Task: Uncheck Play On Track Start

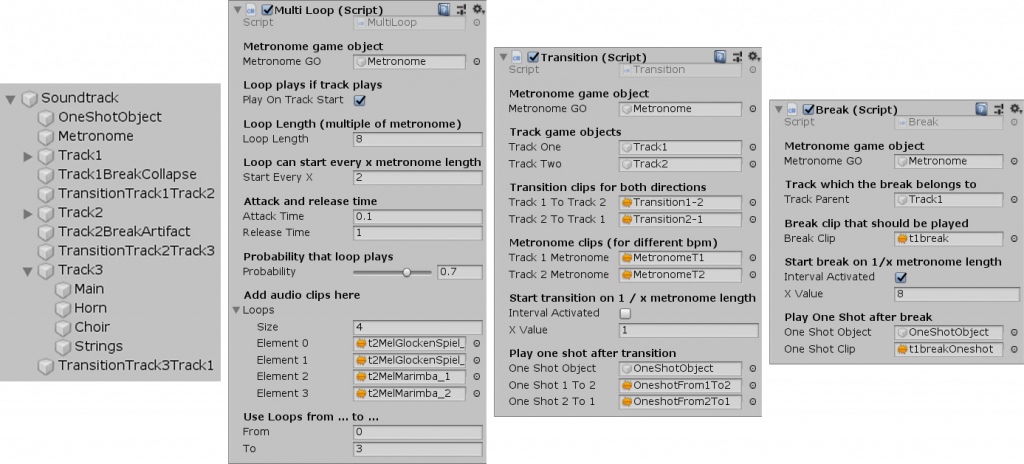Action: click(x=360, y=100)
